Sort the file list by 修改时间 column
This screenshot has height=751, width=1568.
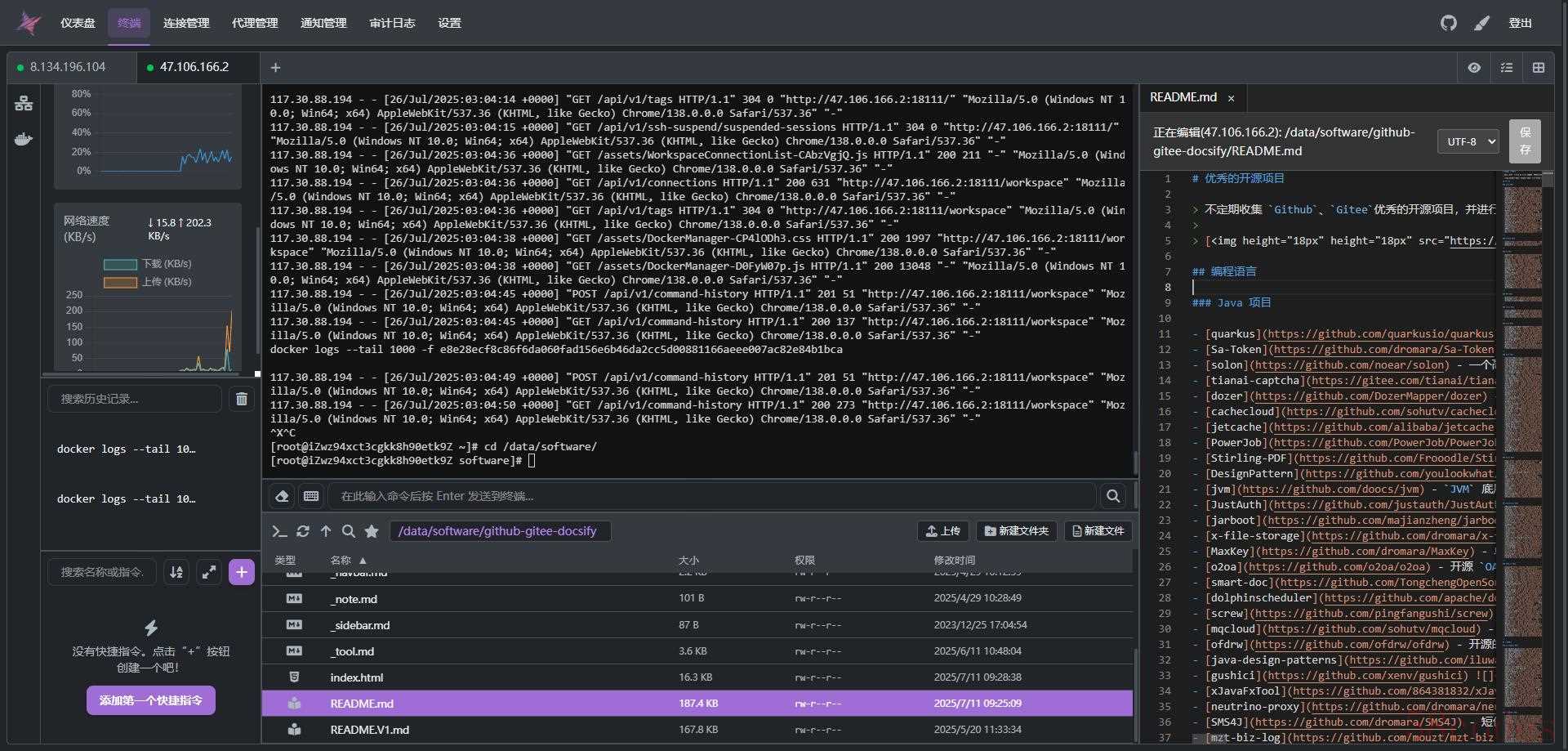[x=955, y=560]
